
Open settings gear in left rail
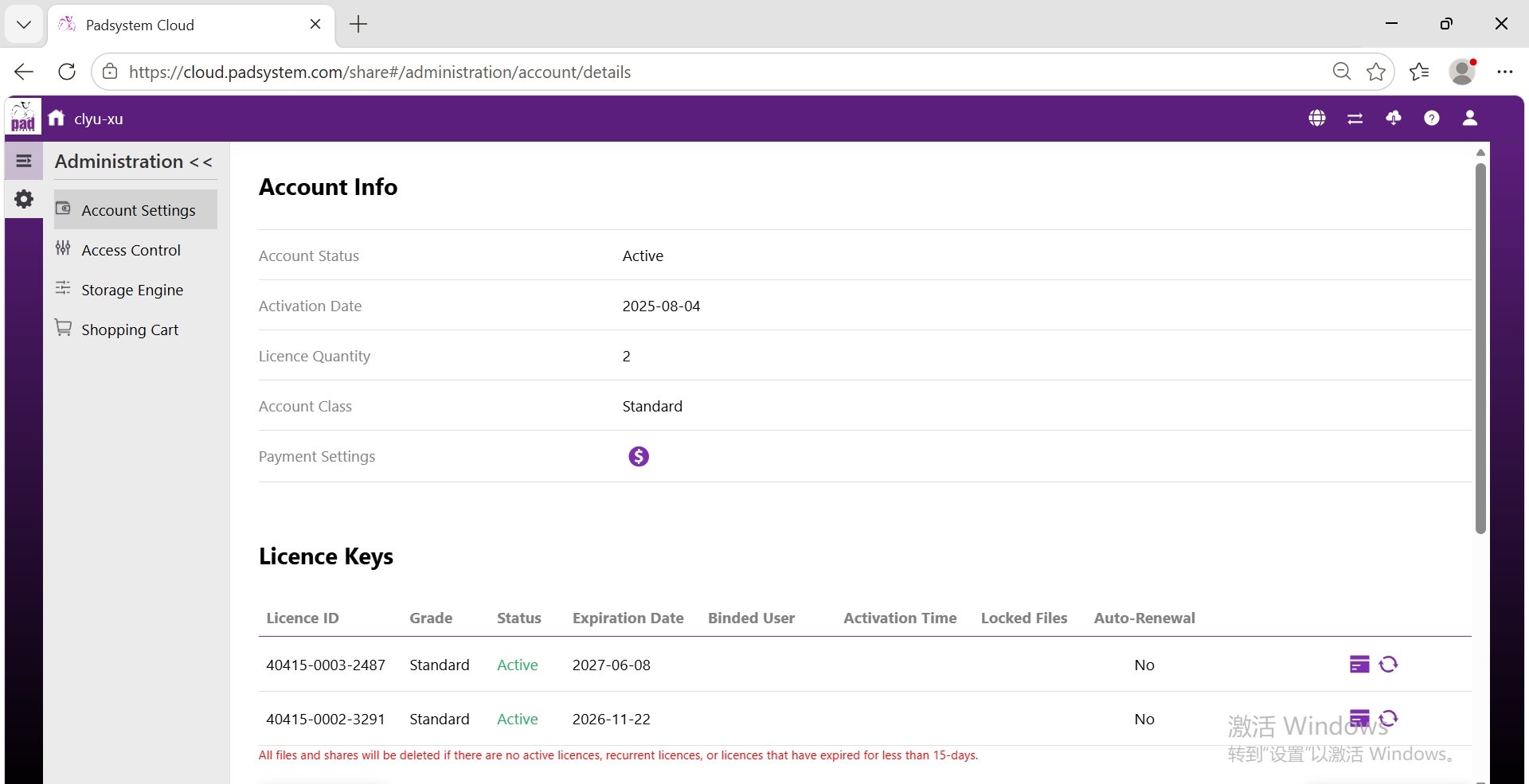click(24, 198)
